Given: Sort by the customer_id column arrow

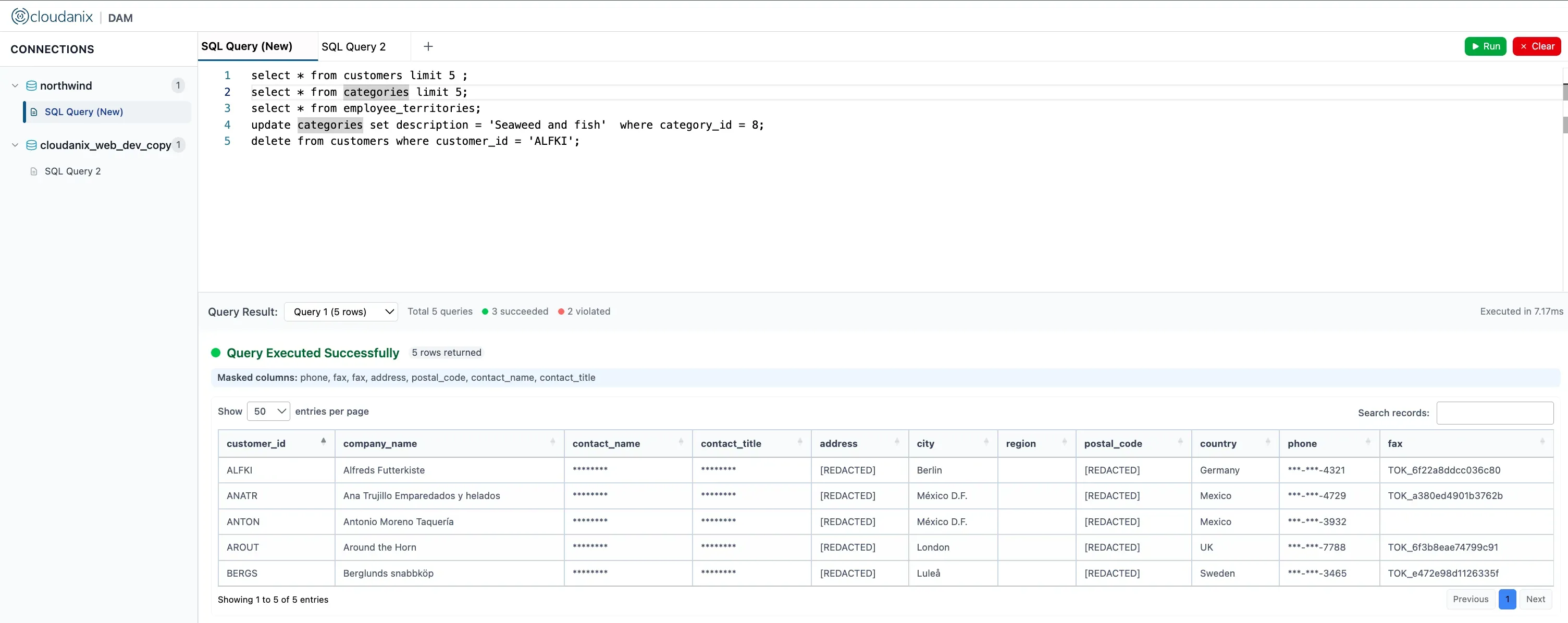Looking at the screenshot, I should pos(323,441).
